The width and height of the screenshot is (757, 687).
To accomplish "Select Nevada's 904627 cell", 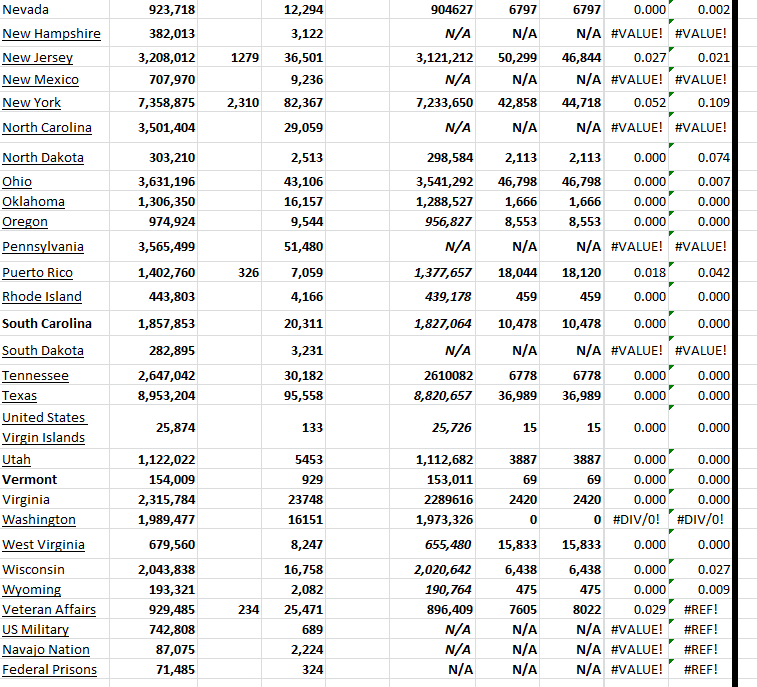I will point(433,10).
